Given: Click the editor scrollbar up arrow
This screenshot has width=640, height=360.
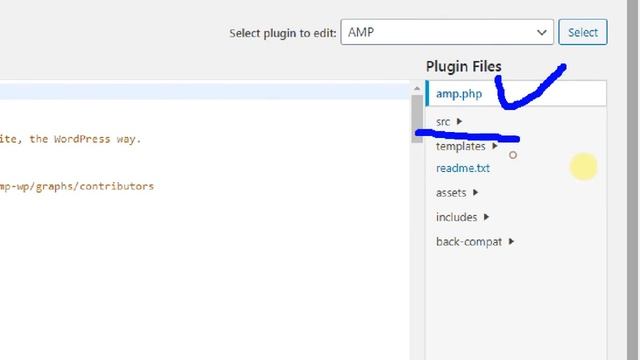Looking at the screenshot, I should tap(417, 88).
